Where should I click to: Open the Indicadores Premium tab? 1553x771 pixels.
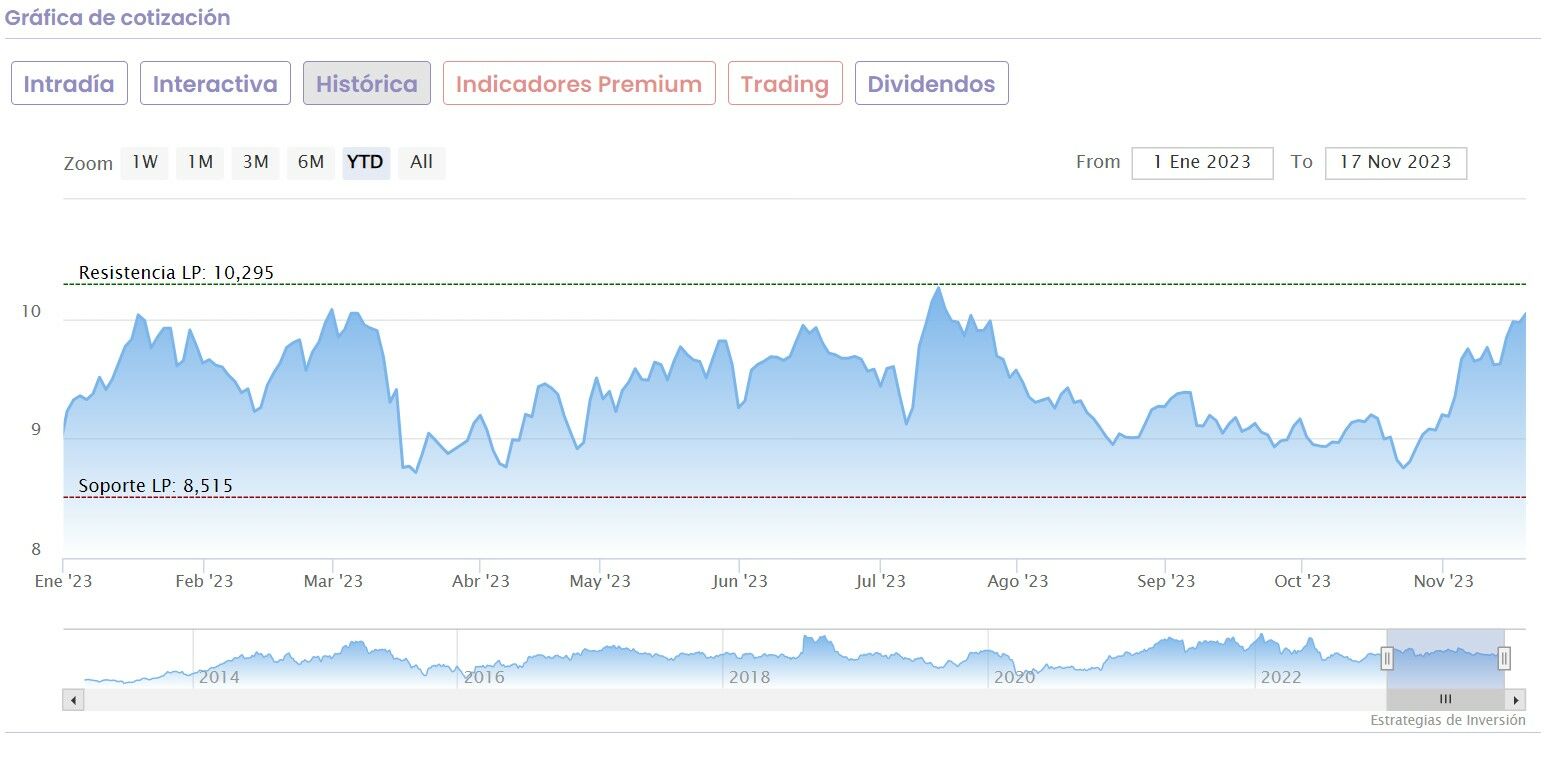point(579,84)
